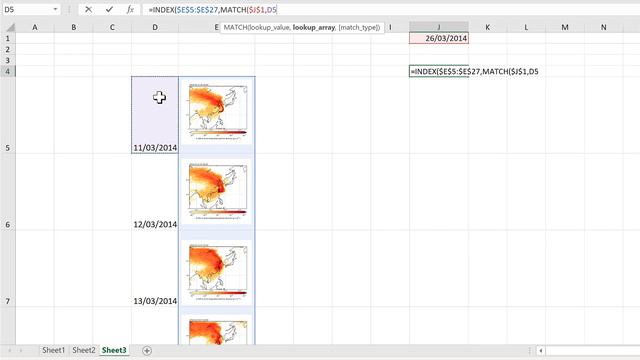
Task: Select cell D5 with date 11/03/2014
Action: click(155, 115)
